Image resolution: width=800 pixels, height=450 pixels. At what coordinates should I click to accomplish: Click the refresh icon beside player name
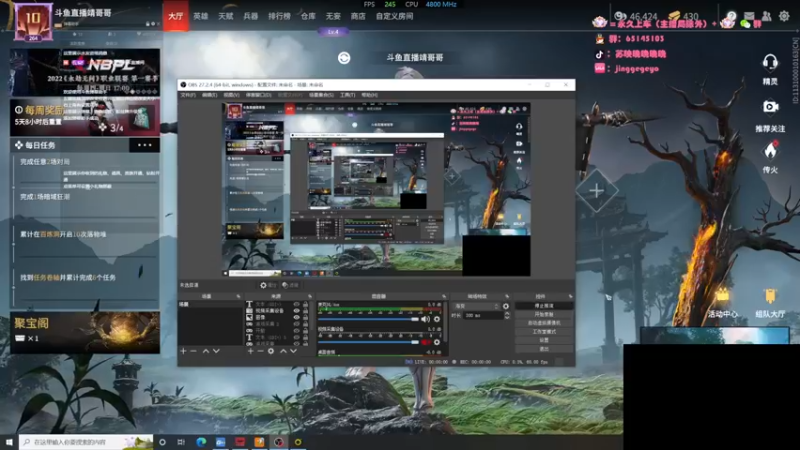[x=344, y=58]
